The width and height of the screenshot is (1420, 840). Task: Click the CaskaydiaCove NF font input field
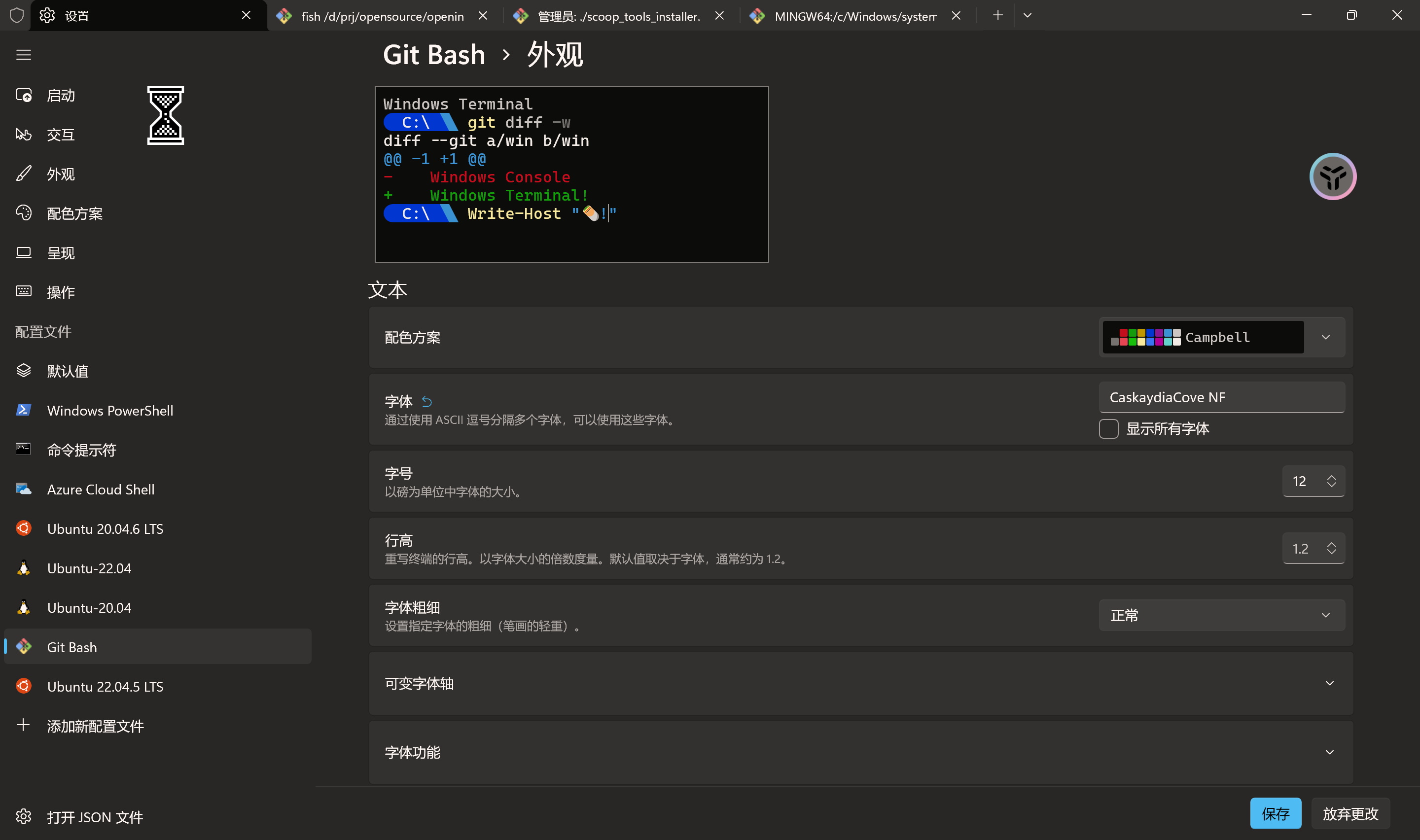click(x=1222, y=397)
